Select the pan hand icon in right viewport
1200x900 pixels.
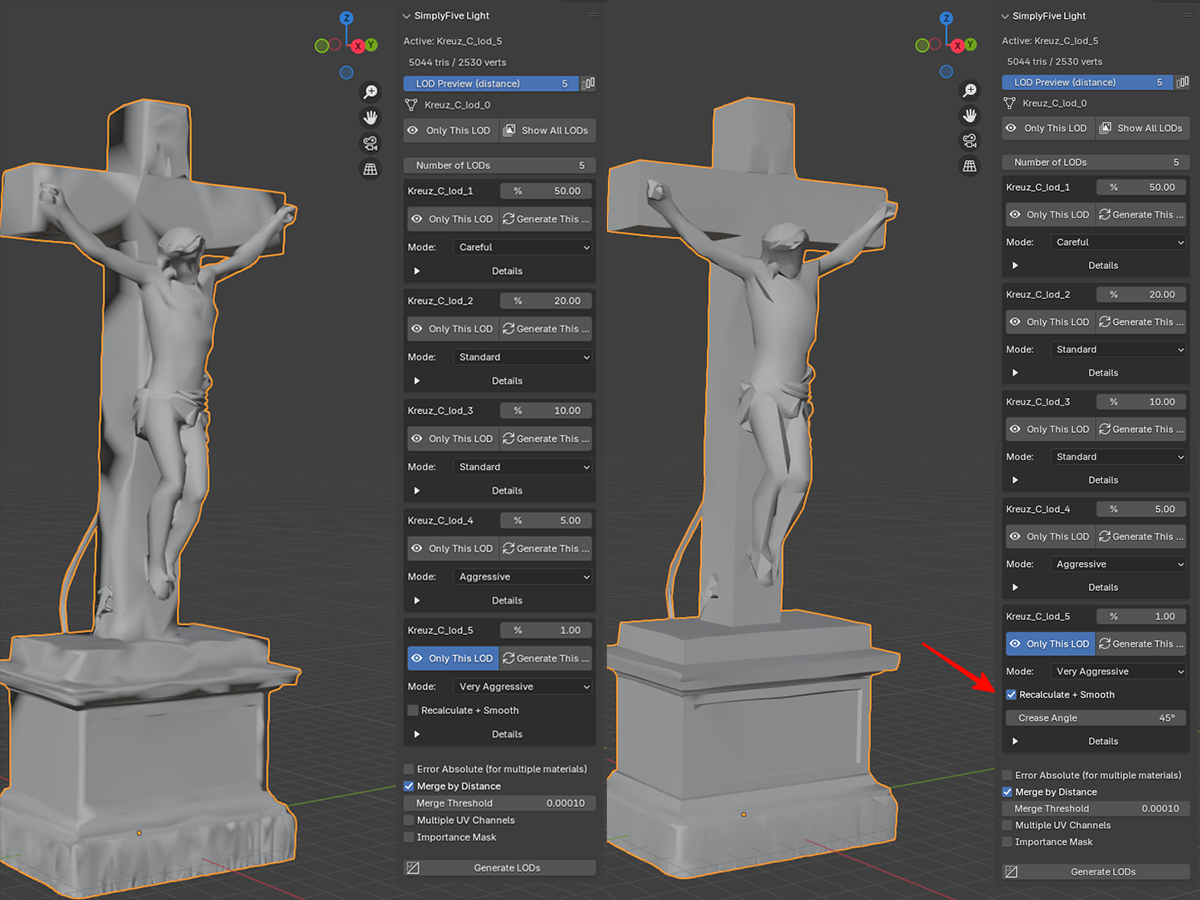tap(969, 115)
